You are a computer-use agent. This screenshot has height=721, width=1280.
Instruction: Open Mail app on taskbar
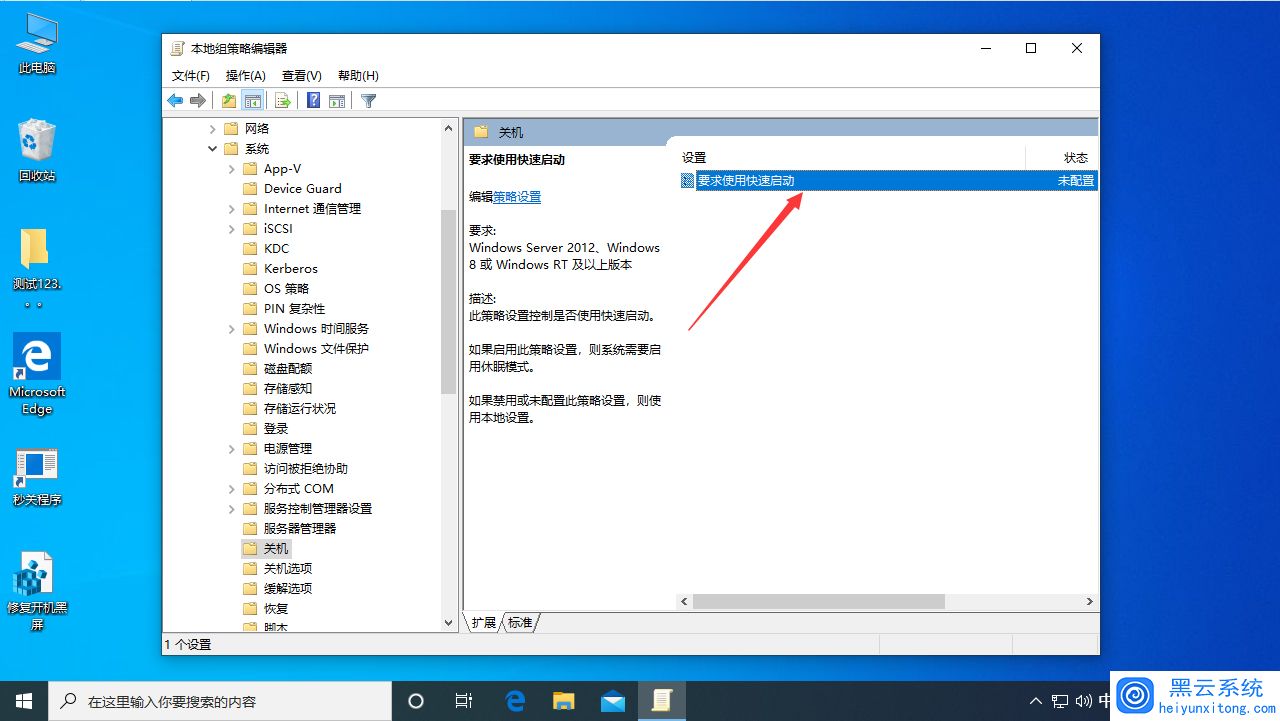613,701
